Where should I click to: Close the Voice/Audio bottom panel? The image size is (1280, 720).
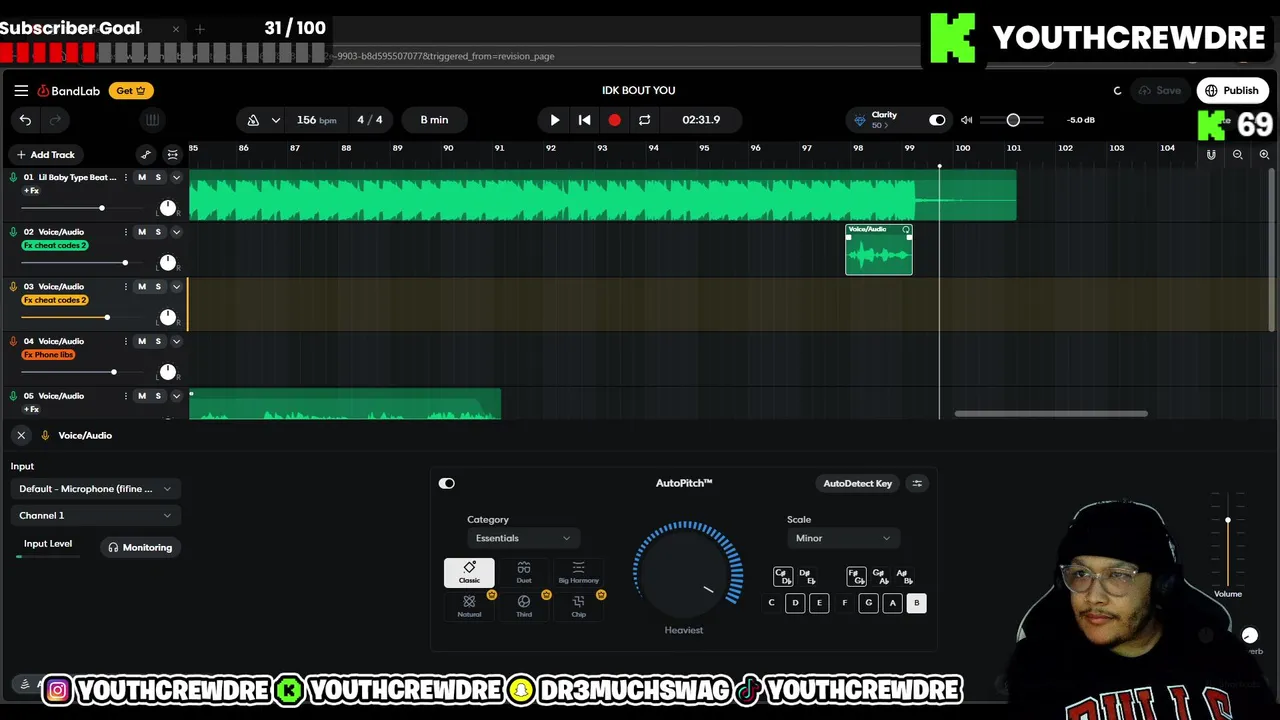pyautogui.click(x=21, y=435)
